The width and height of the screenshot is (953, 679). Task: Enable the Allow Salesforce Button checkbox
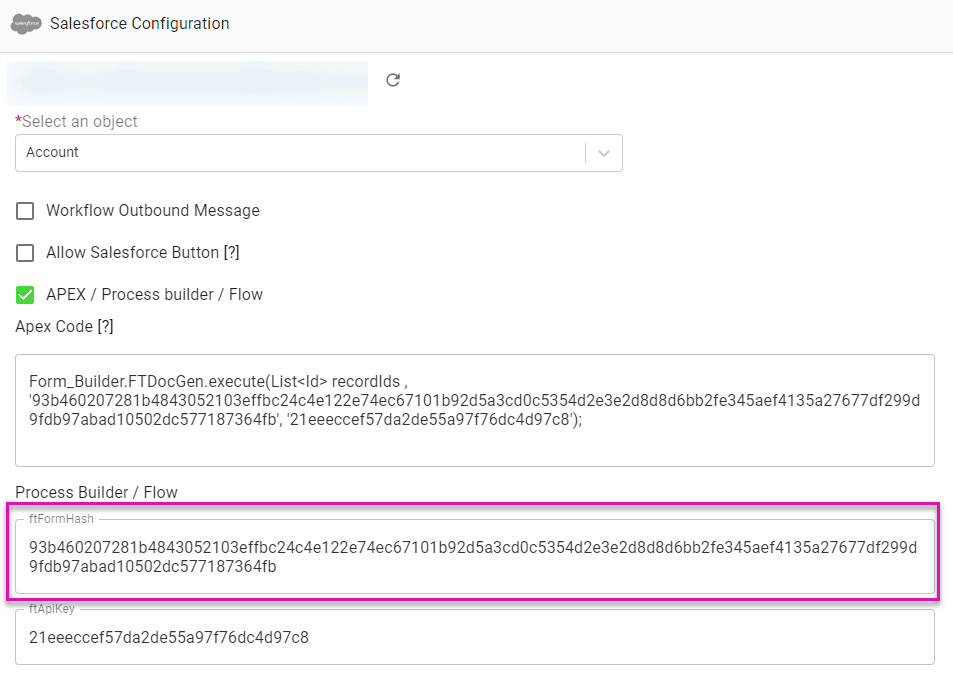24,253
